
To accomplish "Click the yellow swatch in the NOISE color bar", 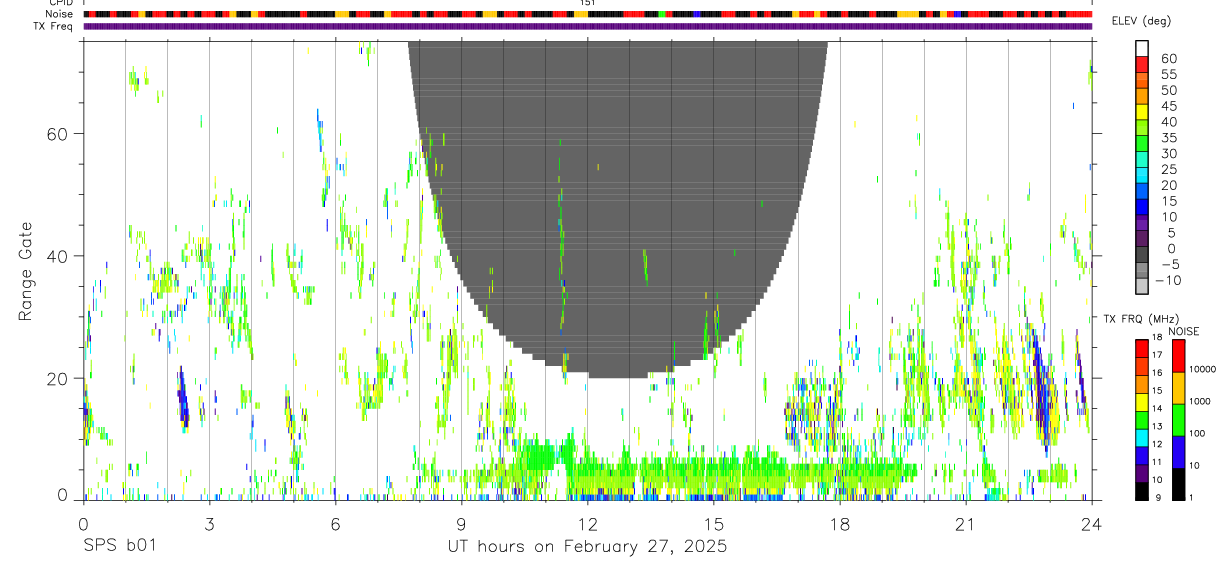I will tap(1178, 387).
